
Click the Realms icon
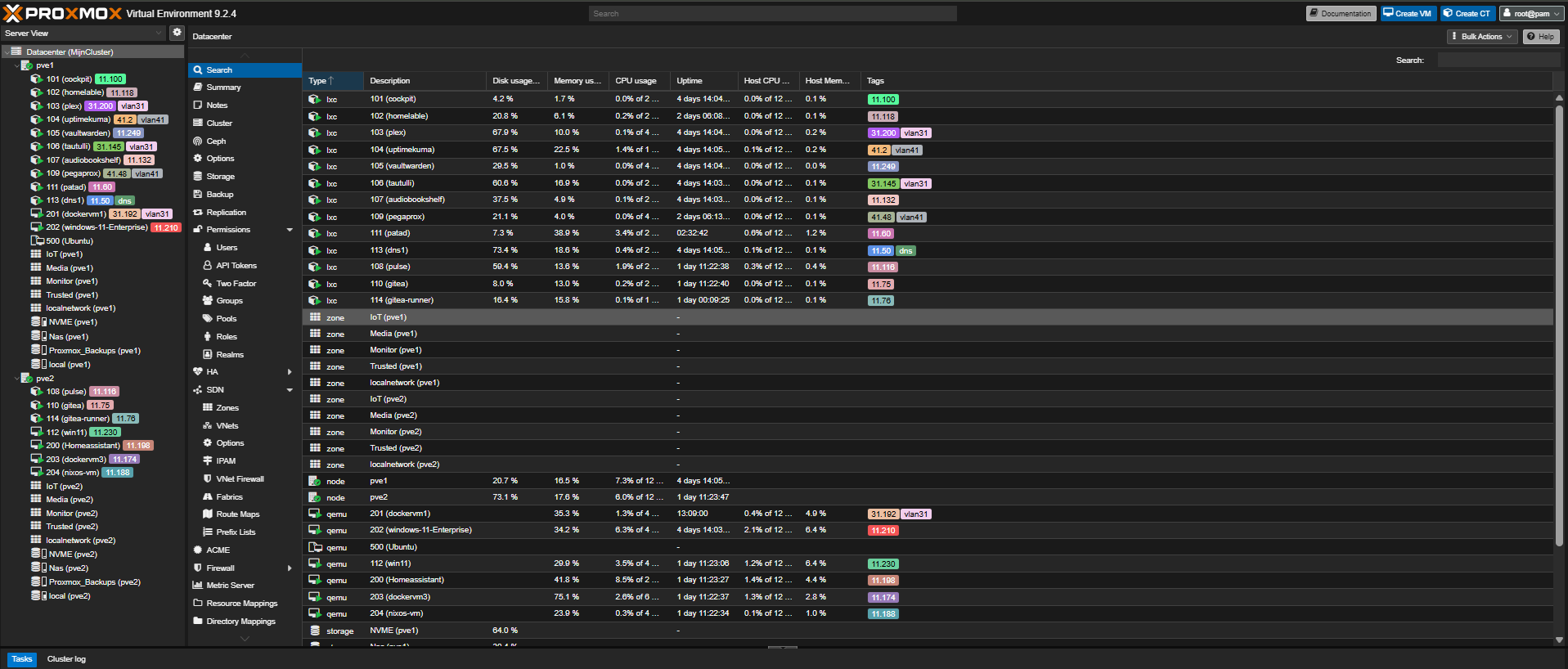pyautogui.click(x=208, y=355)
